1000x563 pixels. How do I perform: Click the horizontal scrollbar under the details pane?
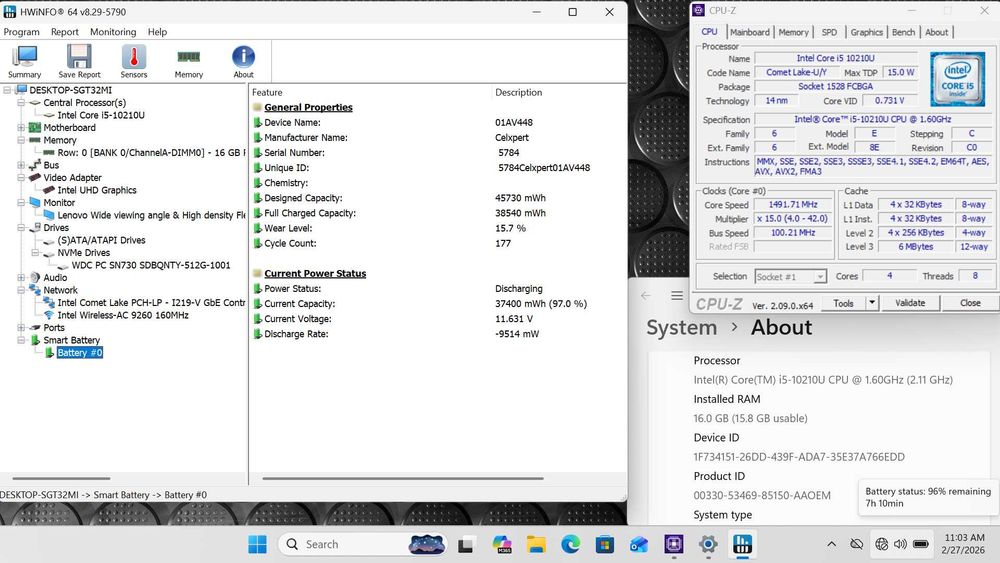(x=402, y=478)
